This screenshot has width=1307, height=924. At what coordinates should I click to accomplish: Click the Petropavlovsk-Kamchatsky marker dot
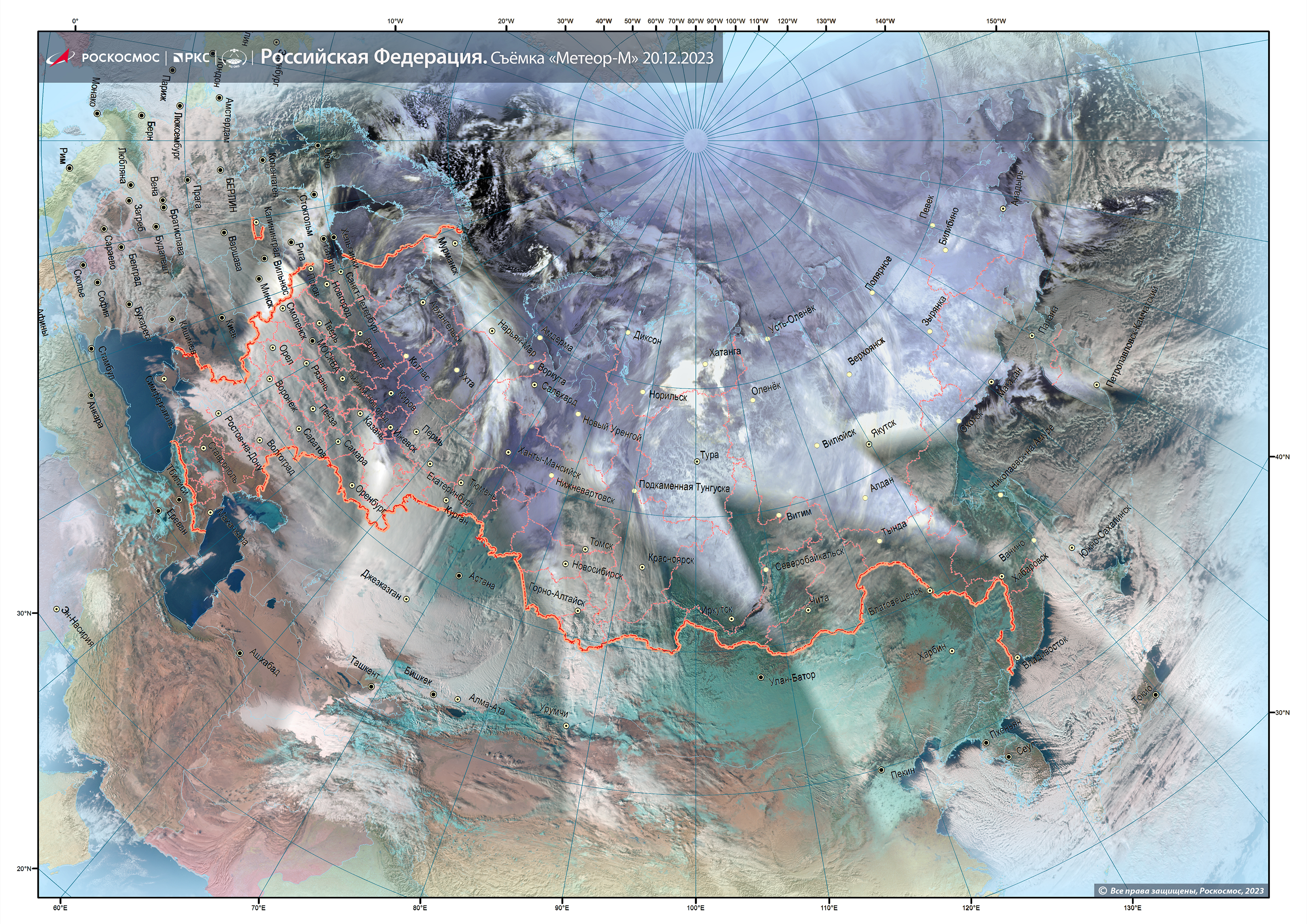tap(1097, 385)
